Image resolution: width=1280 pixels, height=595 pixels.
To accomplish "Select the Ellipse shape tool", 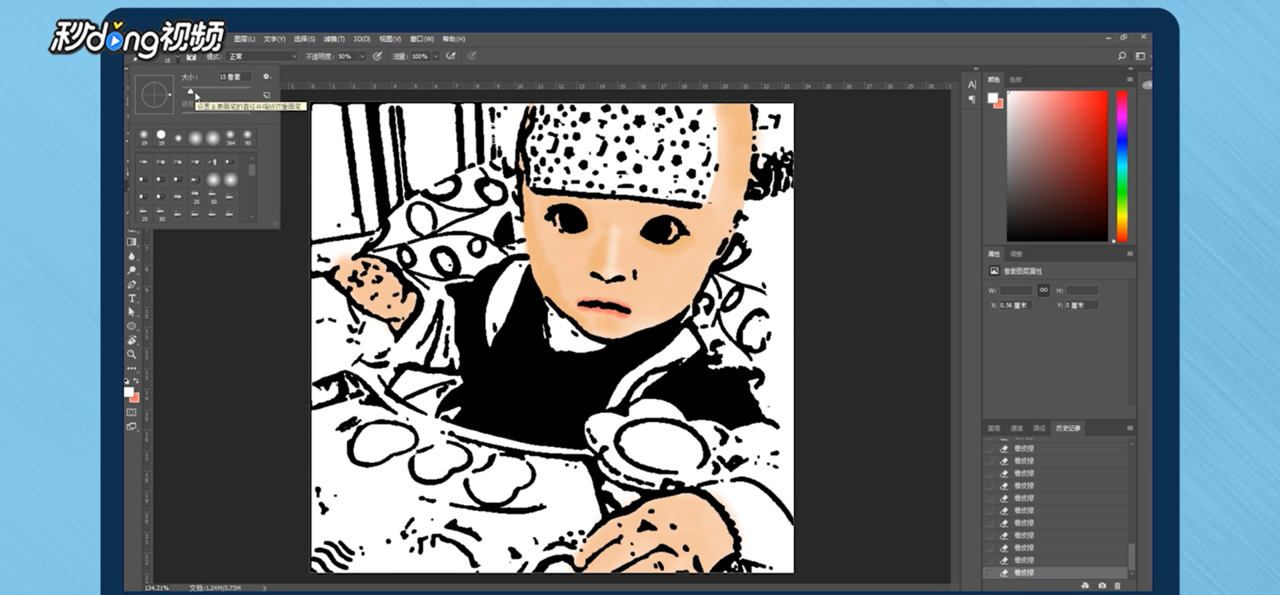I will (x=131, y=326).
